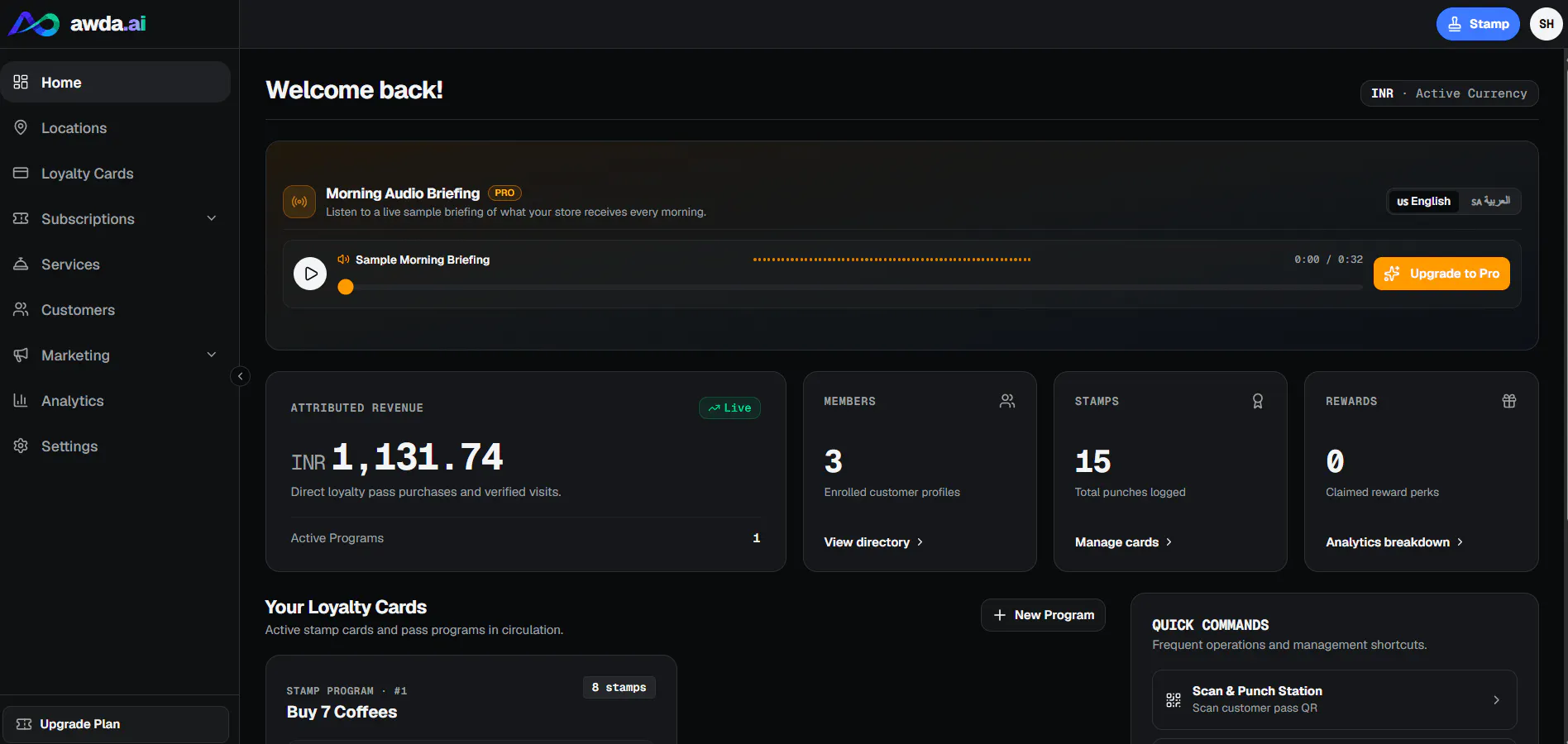Click the QR code icon for Scan & Punch Station

[x=1174, y=700]
